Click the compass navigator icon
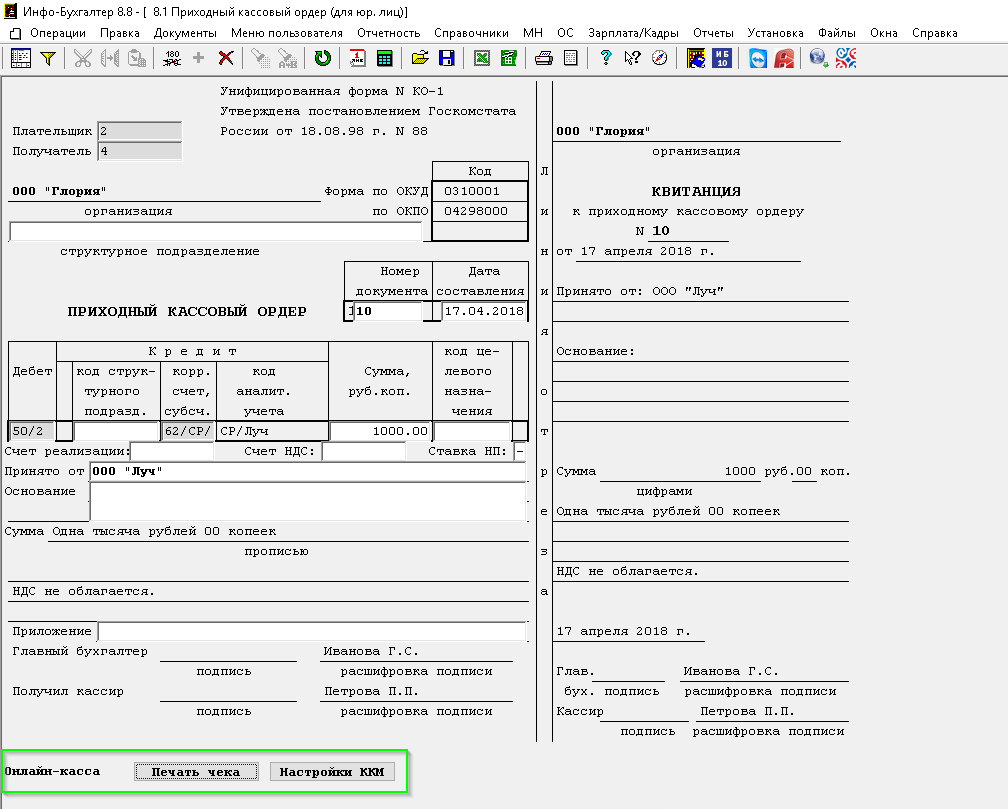The image size is (1008, 809). tap(660, 59)
